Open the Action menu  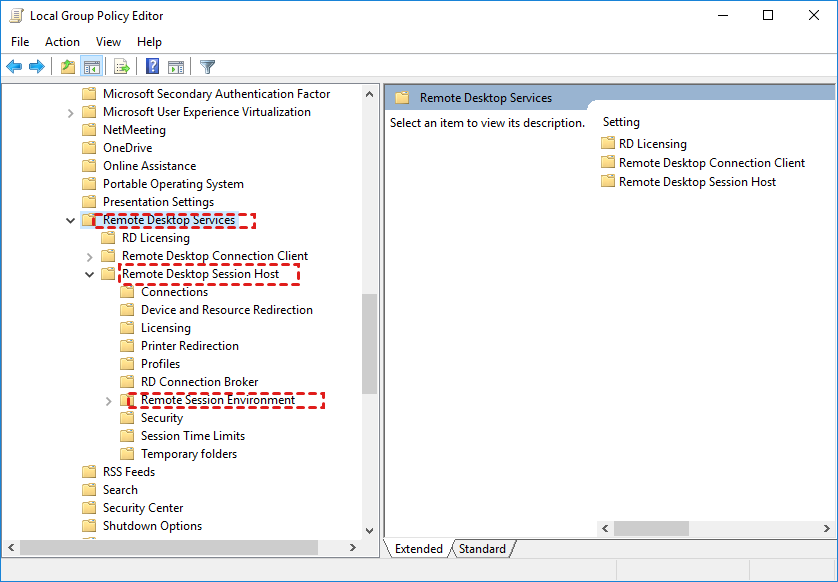62,42
